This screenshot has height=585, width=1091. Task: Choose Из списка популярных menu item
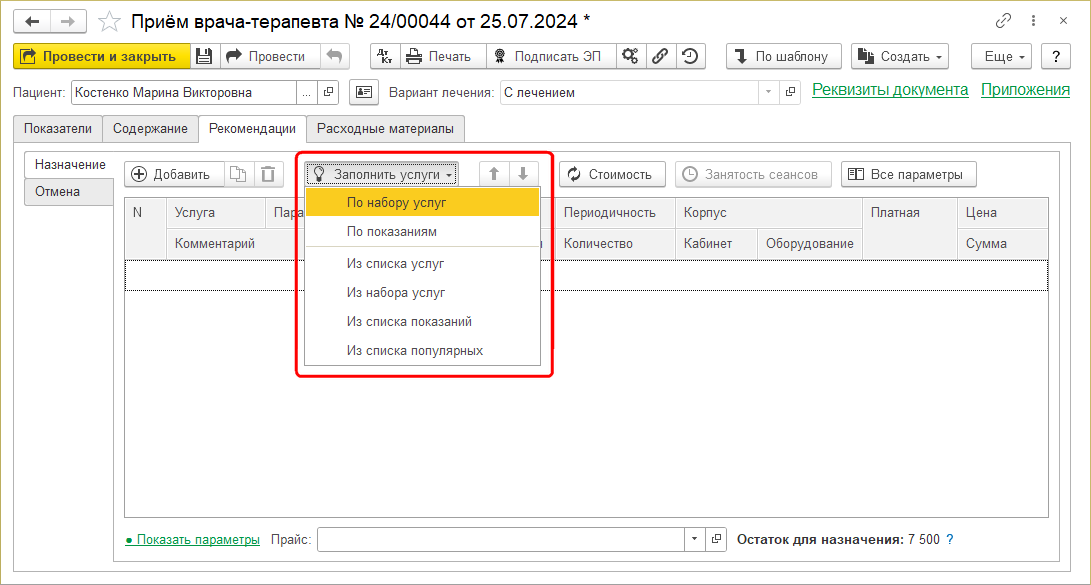click(x=422, y=351)
